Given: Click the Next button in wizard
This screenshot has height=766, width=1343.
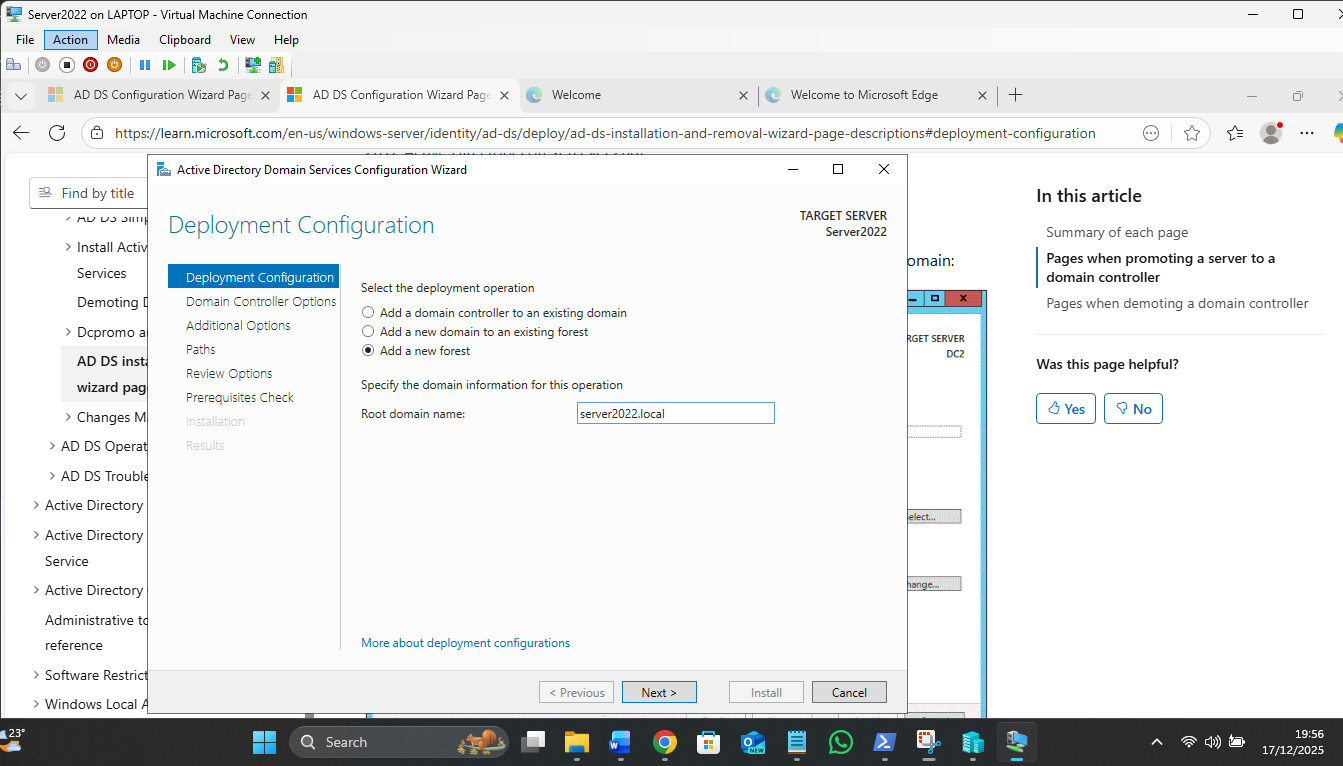Looking at the screenshot, I should 659,692.
